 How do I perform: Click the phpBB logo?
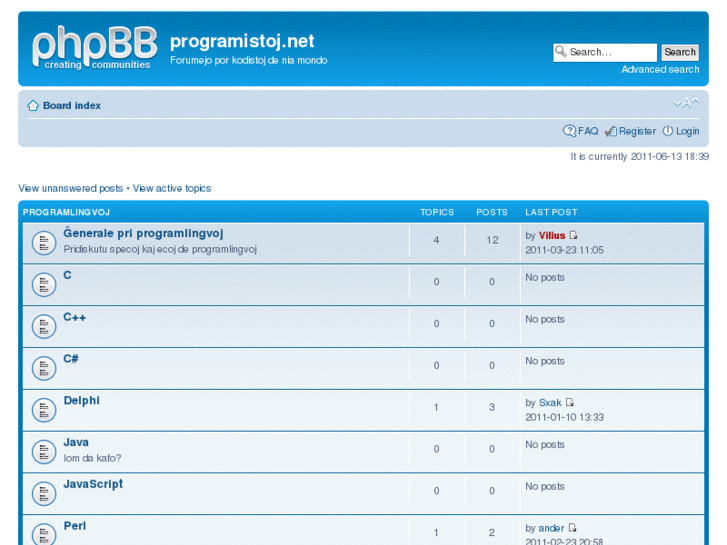tap(95, 48)
